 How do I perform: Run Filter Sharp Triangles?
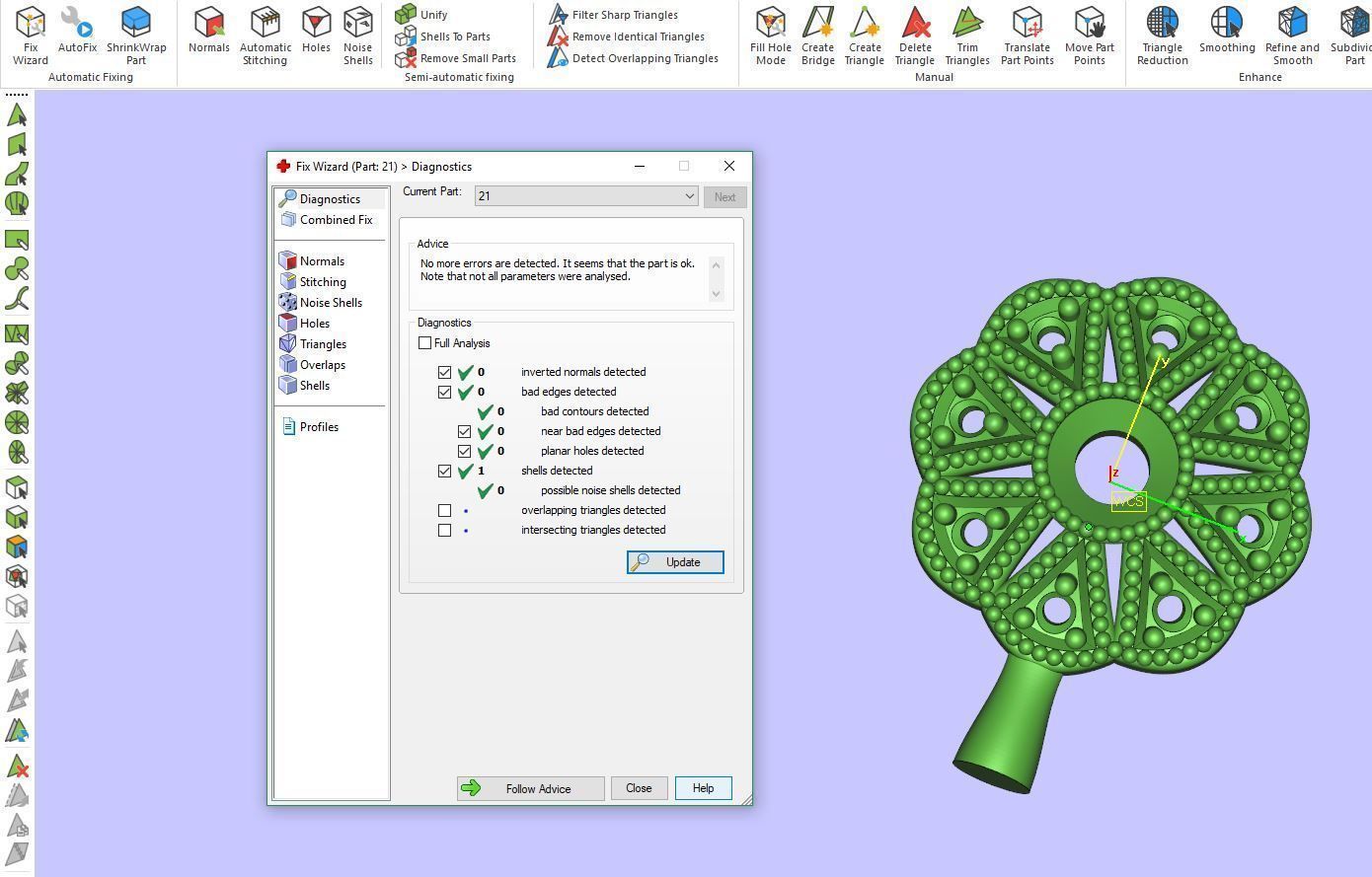pos(613,15)
